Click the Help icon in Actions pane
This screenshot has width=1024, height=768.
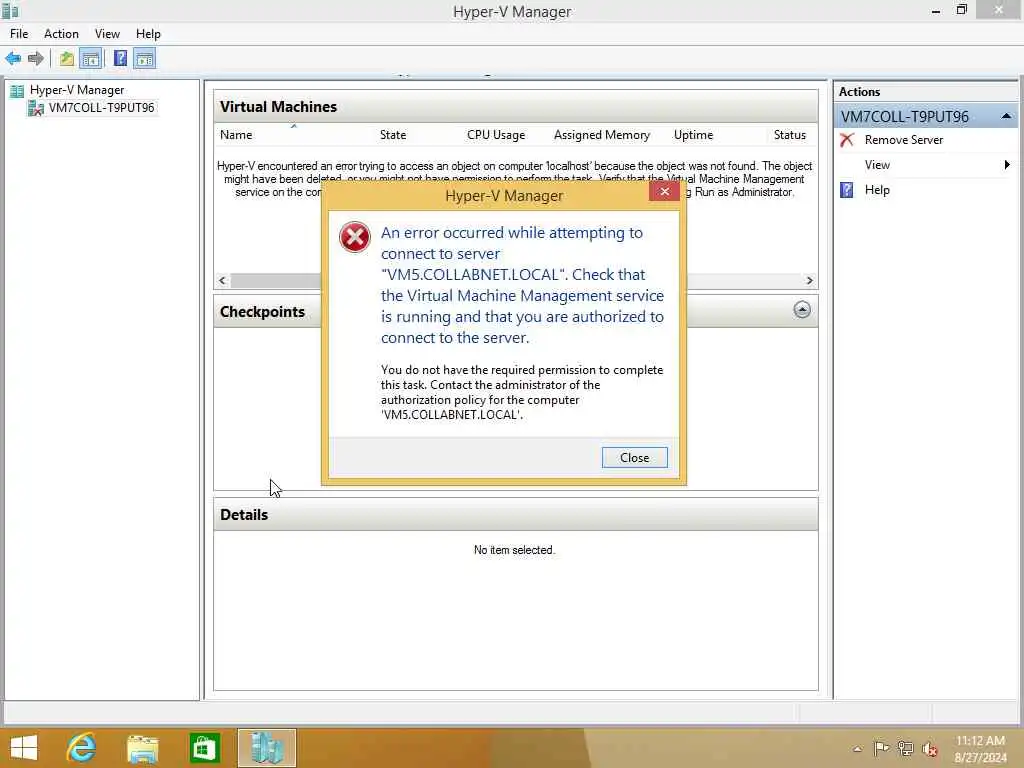tap(846, 190)
